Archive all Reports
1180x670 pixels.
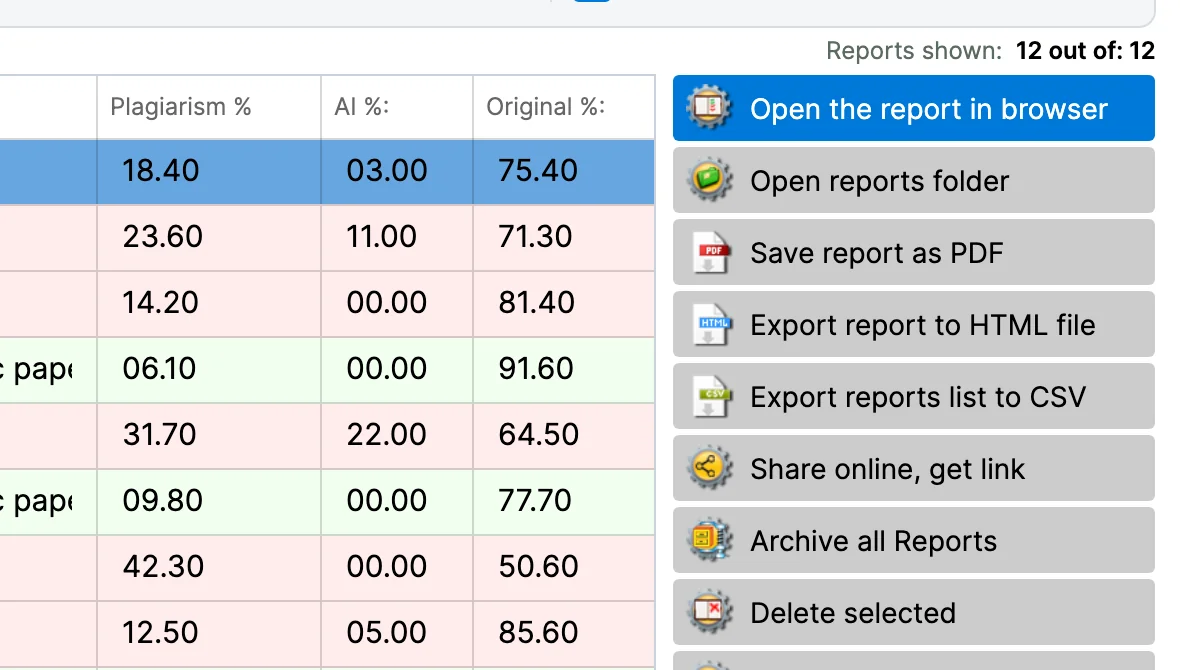pos(914,541)
